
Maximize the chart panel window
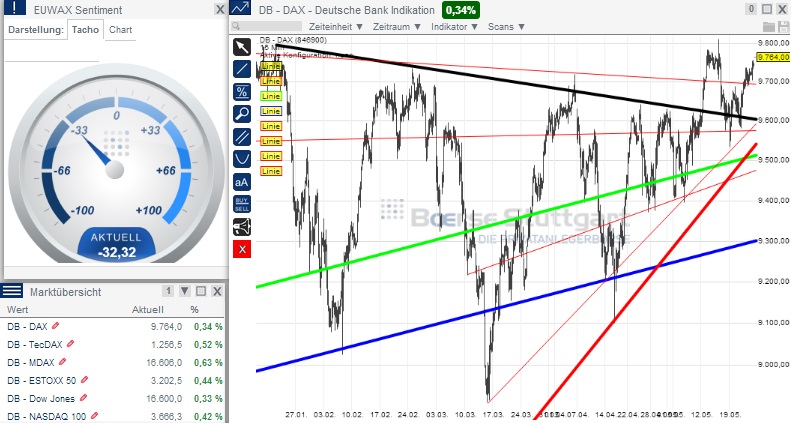(767, 9)
